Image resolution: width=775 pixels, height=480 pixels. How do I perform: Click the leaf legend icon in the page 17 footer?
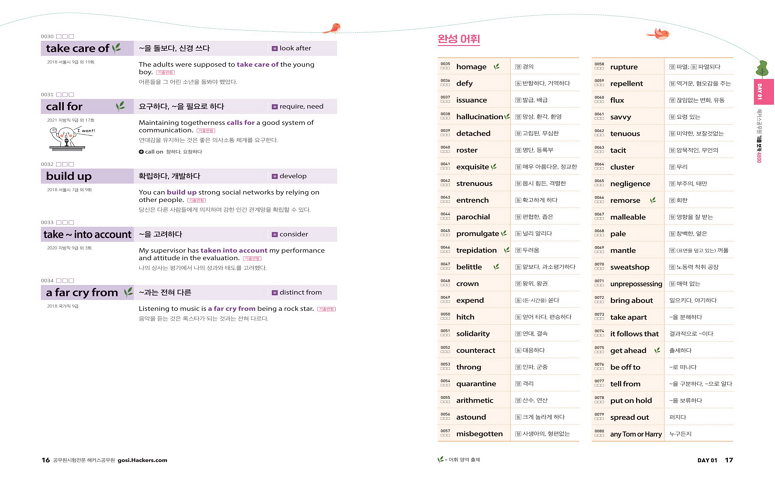[440, 459]
